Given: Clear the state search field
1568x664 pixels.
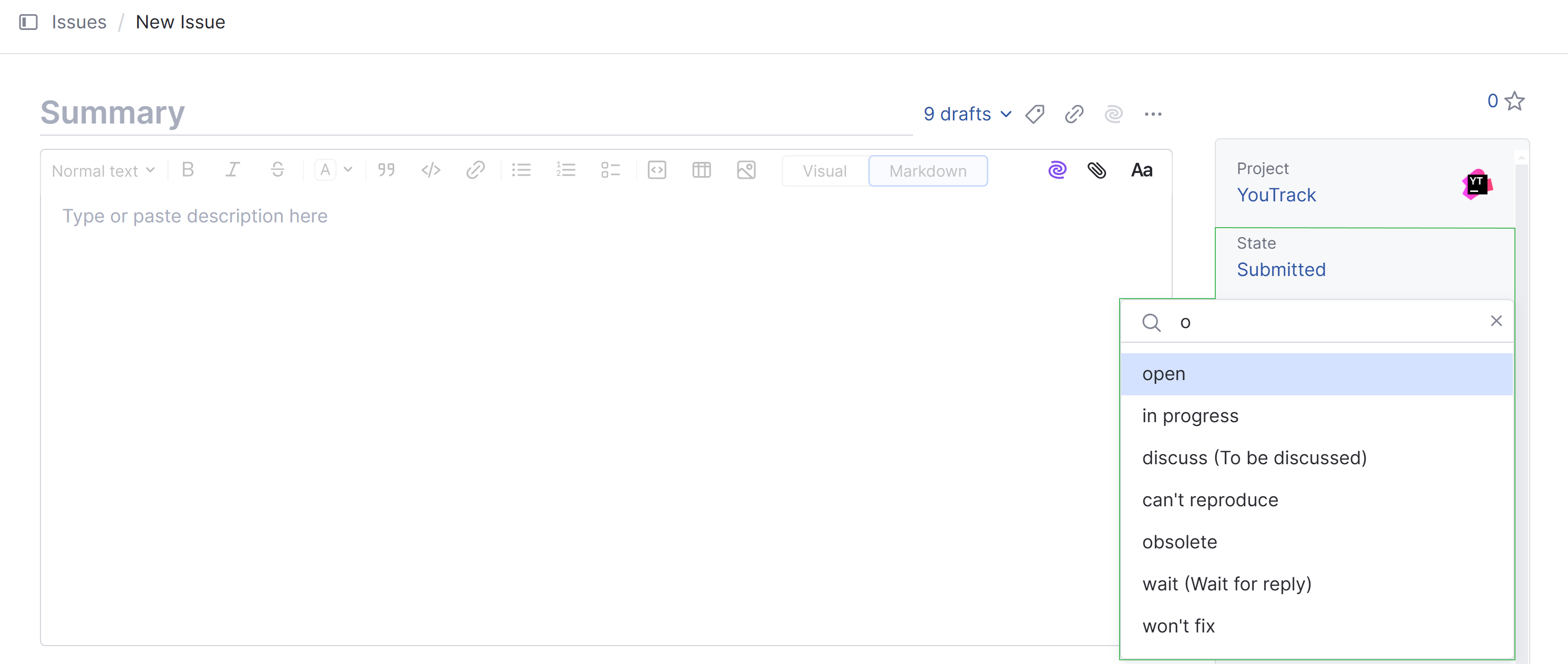Looking at the screenshot, I should click(1497, 321).
